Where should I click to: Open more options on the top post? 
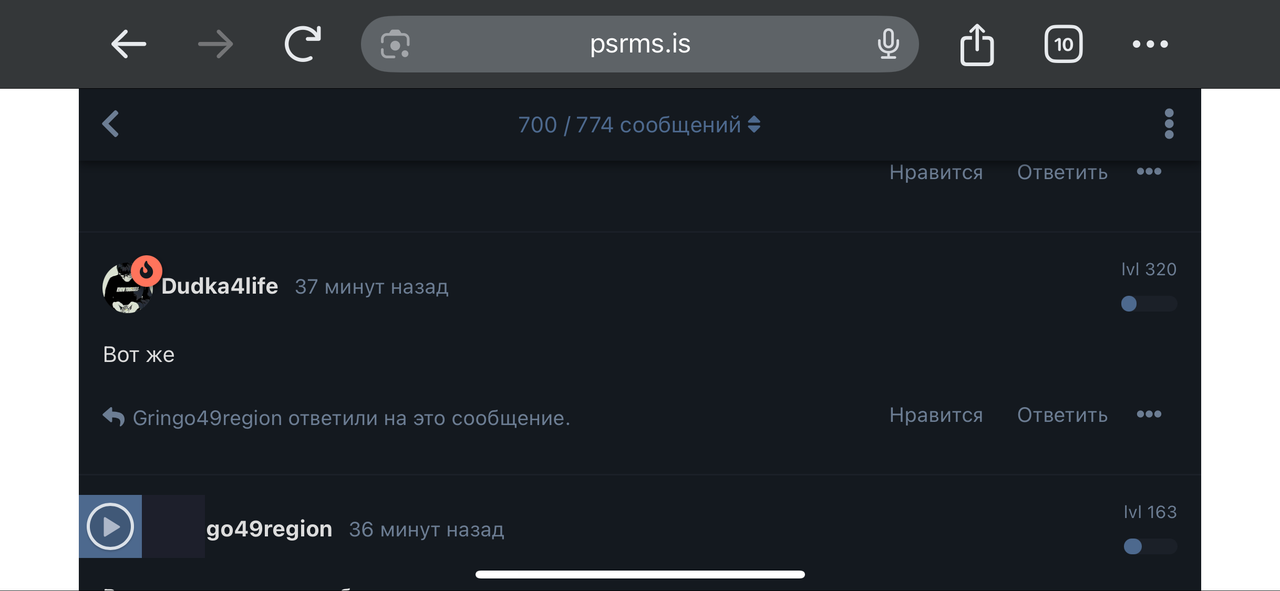point(1149,171)
